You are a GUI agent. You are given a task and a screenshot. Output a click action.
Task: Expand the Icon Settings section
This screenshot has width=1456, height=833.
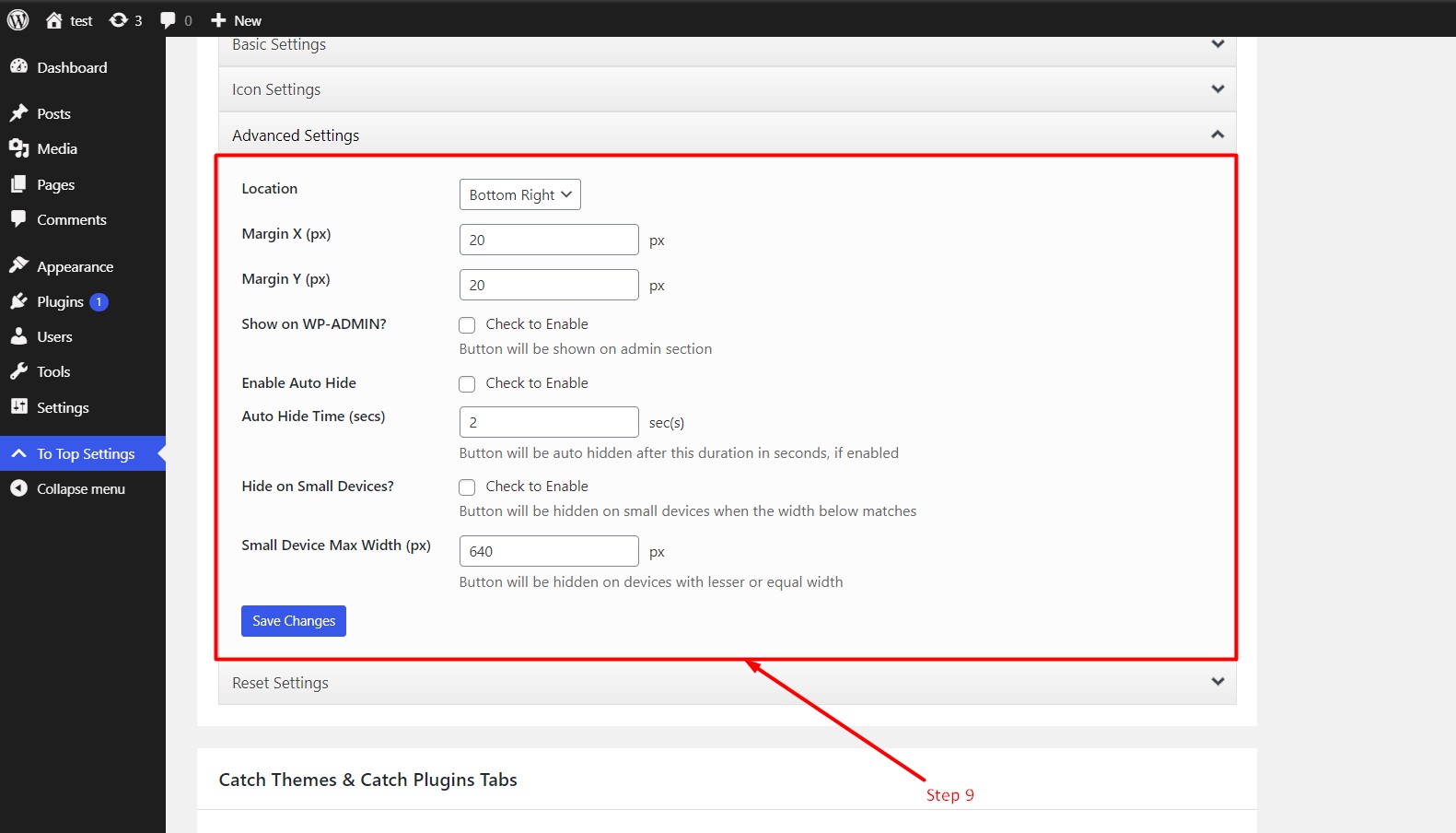[x=727, y=89]
